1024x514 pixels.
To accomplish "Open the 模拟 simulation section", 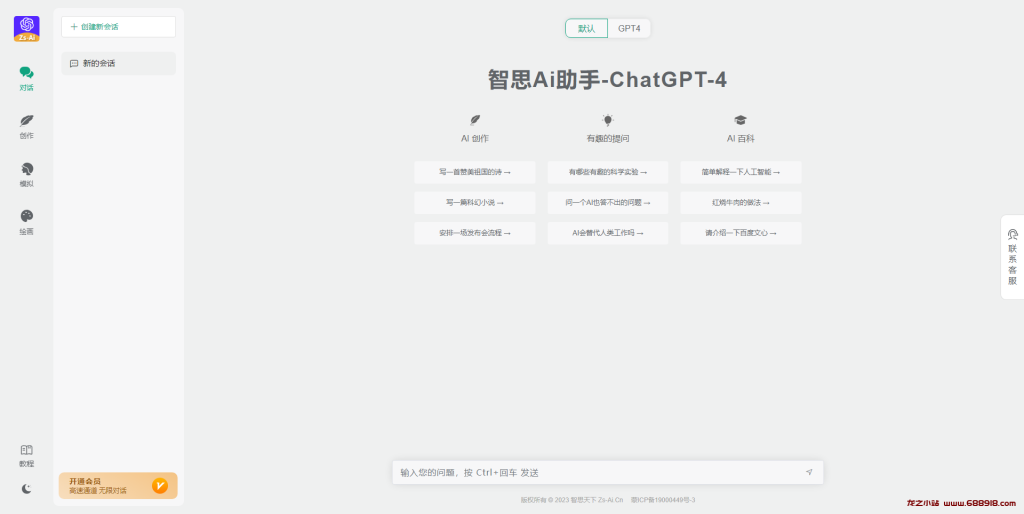I will point(26,174).
